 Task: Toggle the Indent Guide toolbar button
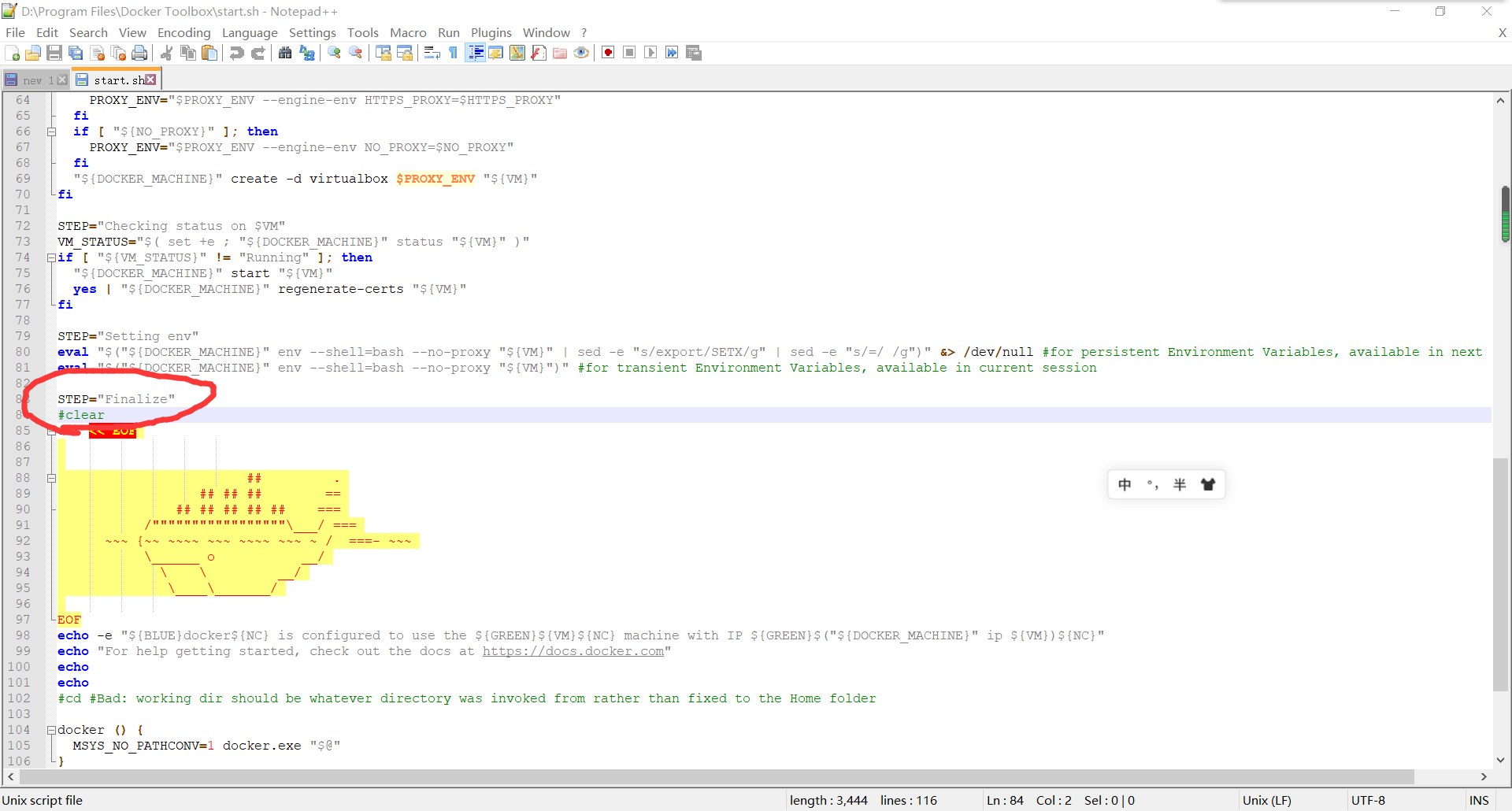476,53
